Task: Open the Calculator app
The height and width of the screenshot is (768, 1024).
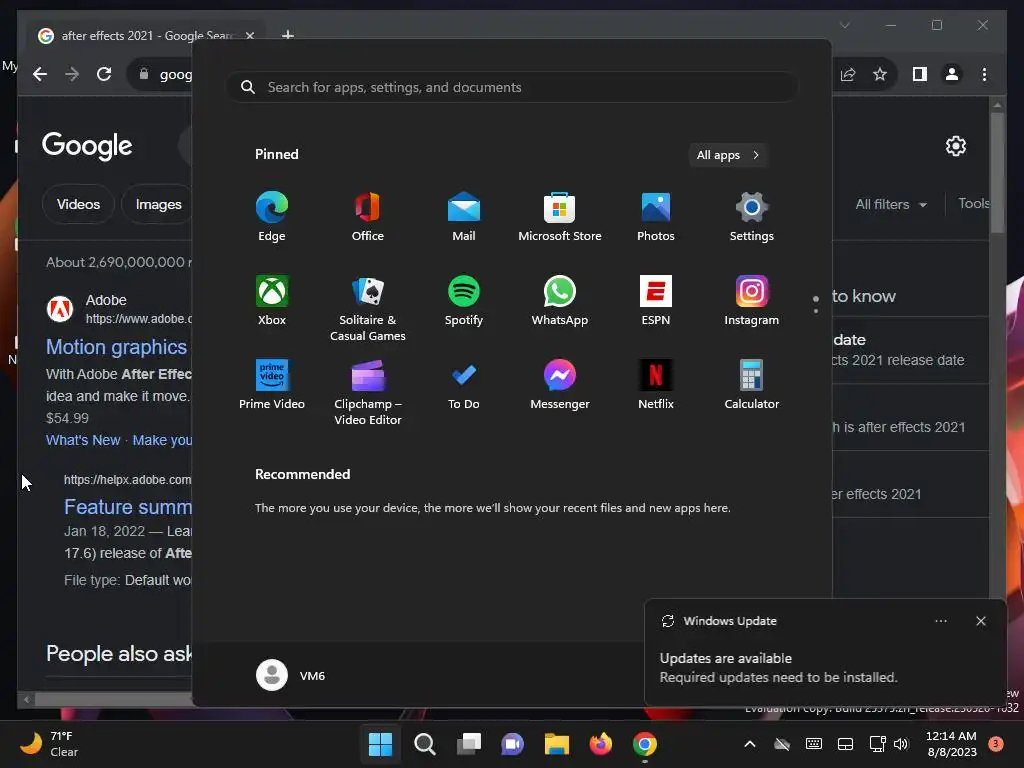Action: 752,385
